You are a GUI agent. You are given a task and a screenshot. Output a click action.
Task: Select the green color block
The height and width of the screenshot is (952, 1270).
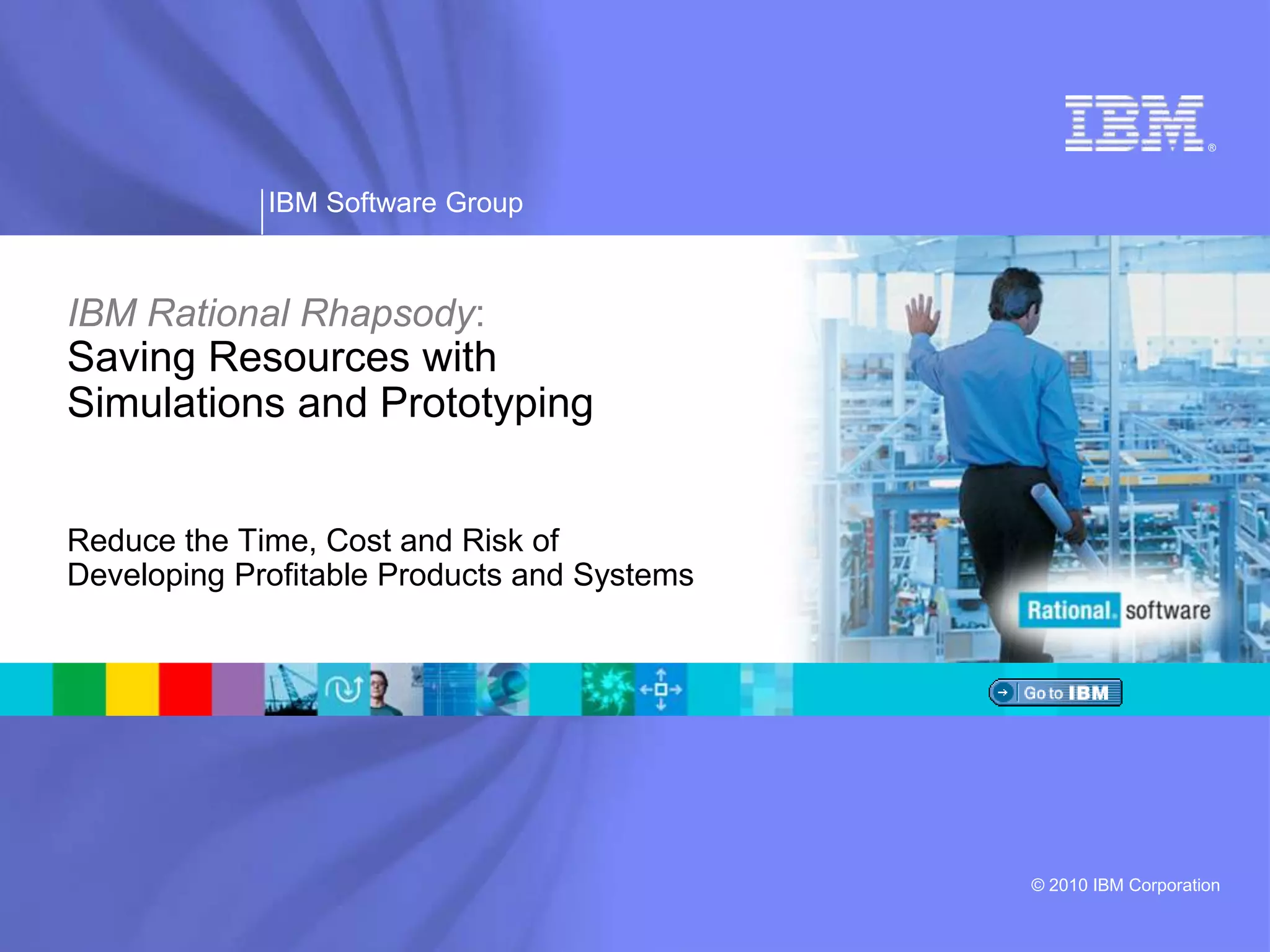point(79,689)
